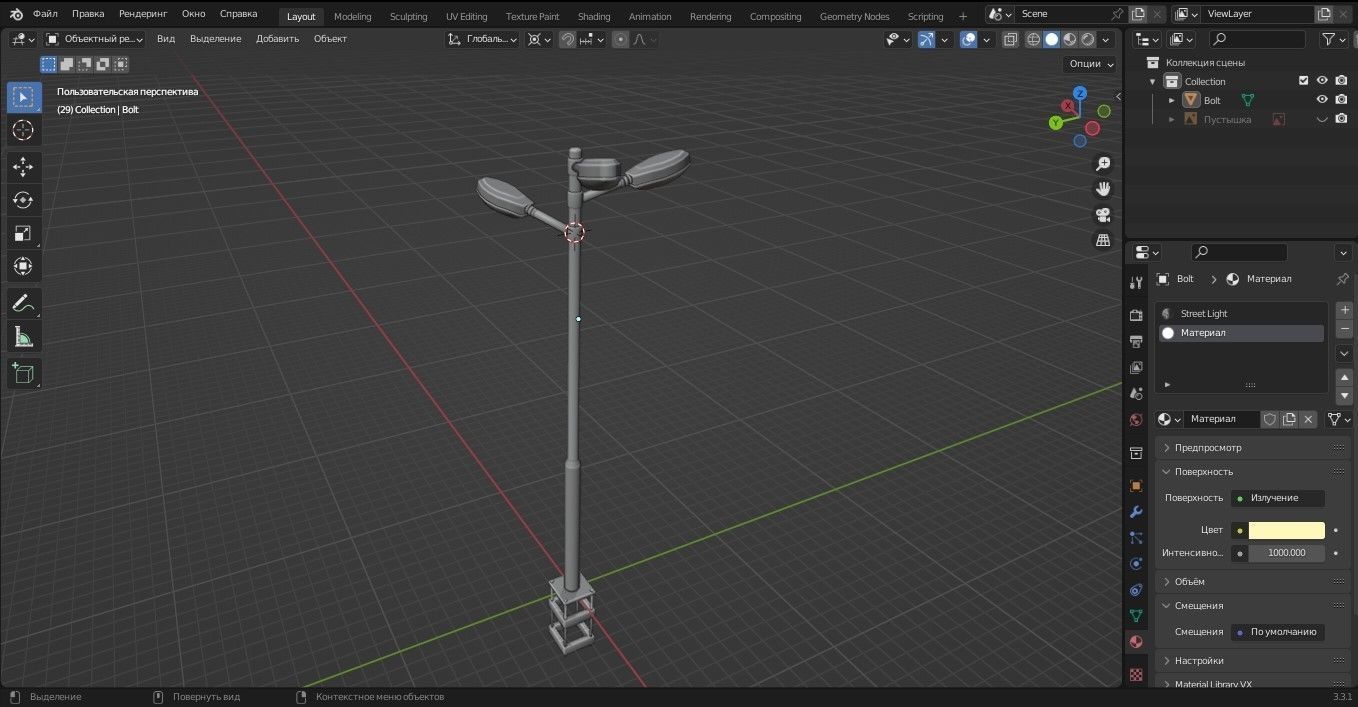Remove the selected material slot
Screen dimensions: 1358x707
click(x=1344, y=329)
